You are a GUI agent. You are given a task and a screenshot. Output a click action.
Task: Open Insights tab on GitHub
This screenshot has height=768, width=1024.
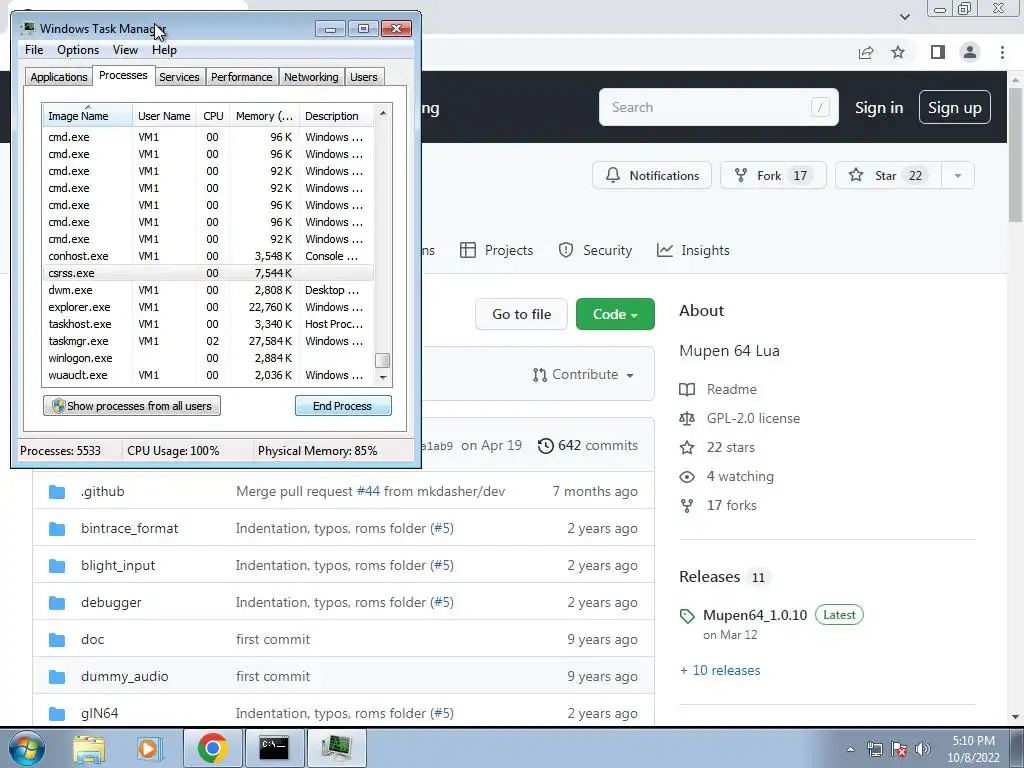point(693,250)
